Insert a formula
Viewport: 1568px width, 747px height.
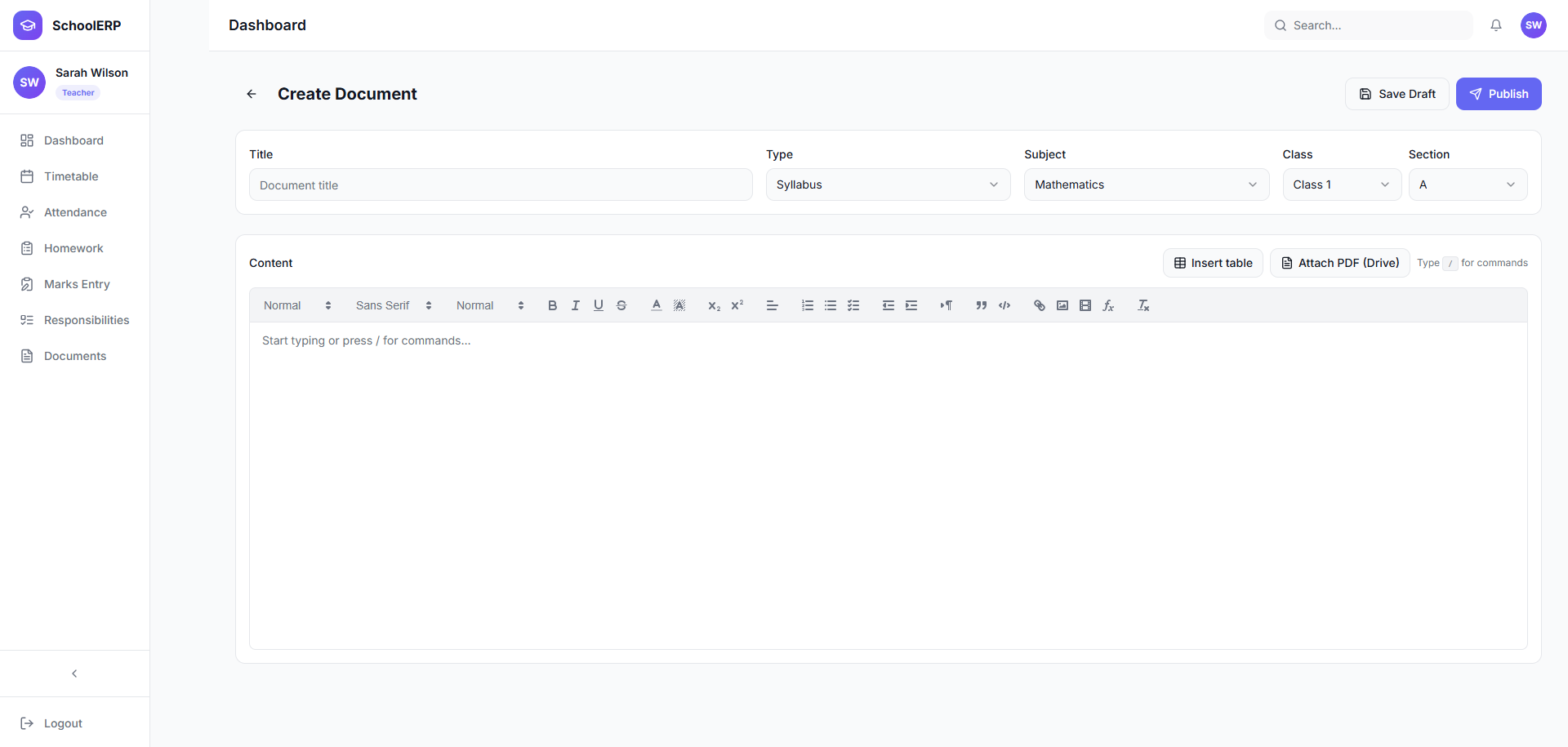coord(1107,305)
